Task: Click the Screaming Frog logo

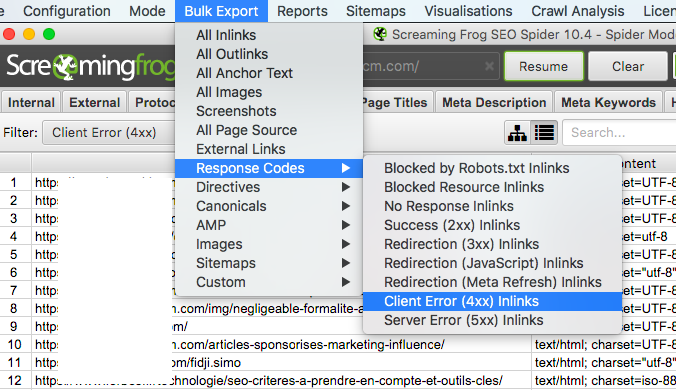Action: [89, 67]
